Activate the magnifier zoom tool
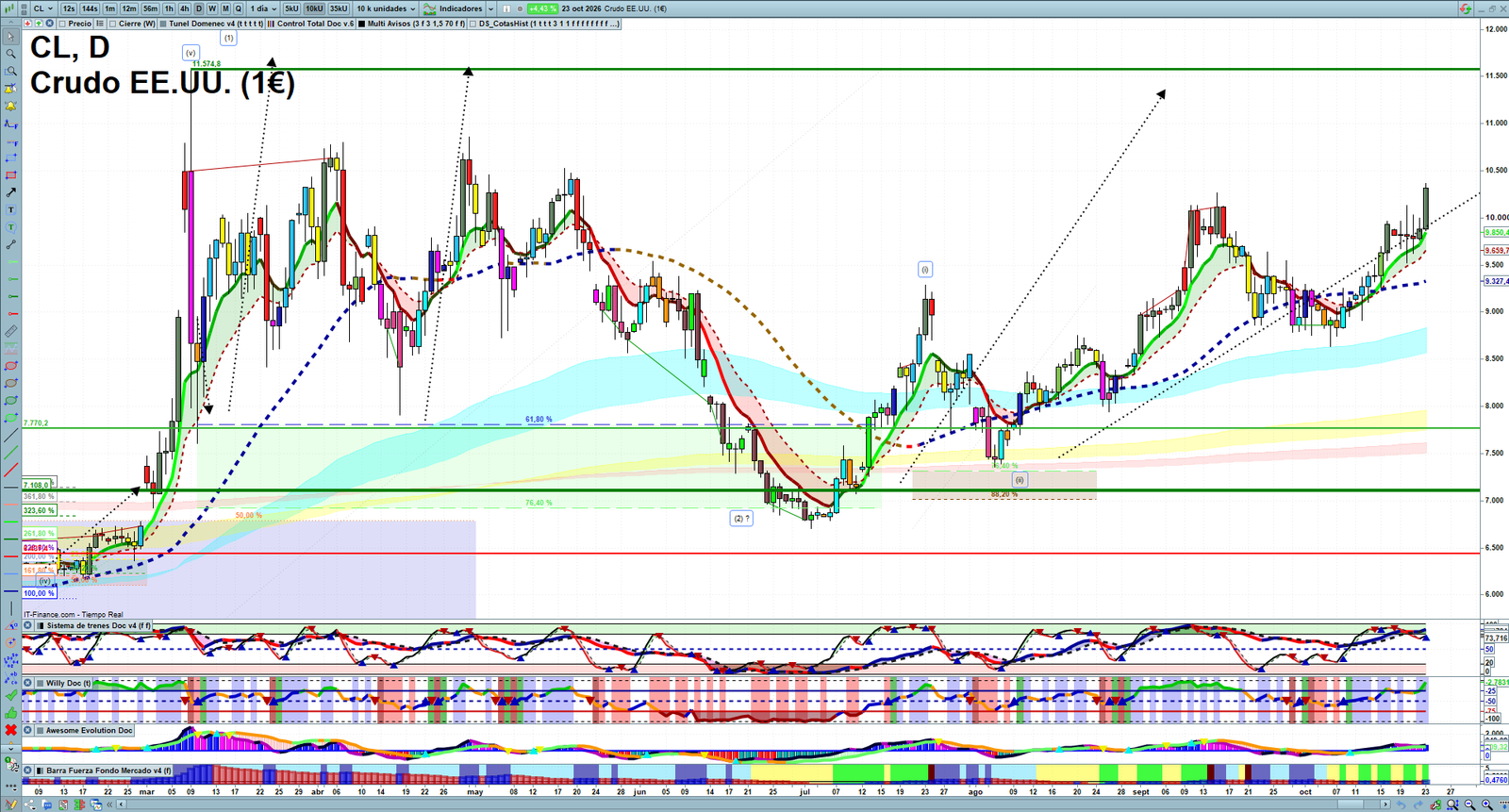1509x812 pixels. pos(11,54)
